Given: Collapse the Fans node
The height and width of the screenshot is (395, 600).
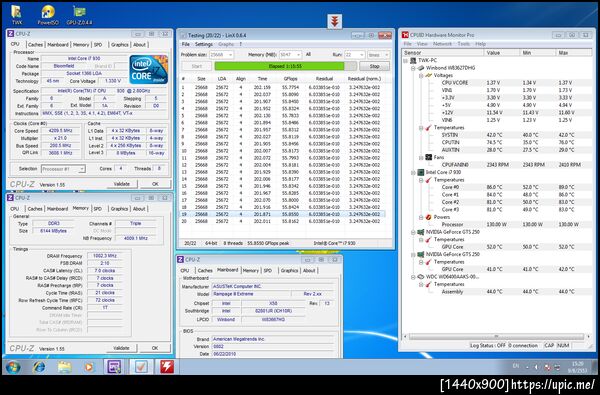Looking at the screenshot, I should (x=421, y=157).
